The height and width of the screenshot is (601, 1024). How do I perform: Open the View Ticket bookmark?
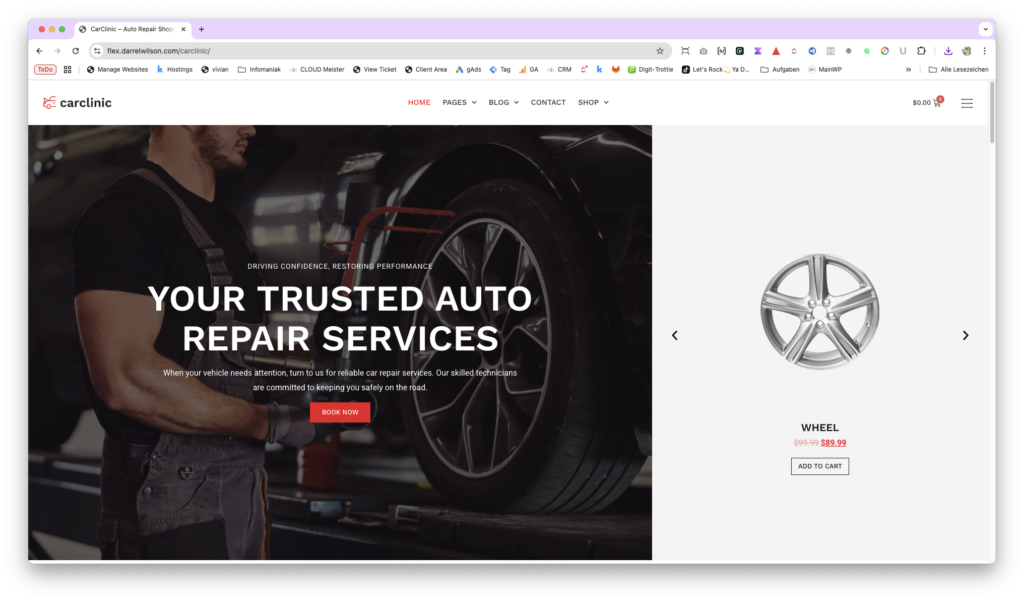pos(375,69)
